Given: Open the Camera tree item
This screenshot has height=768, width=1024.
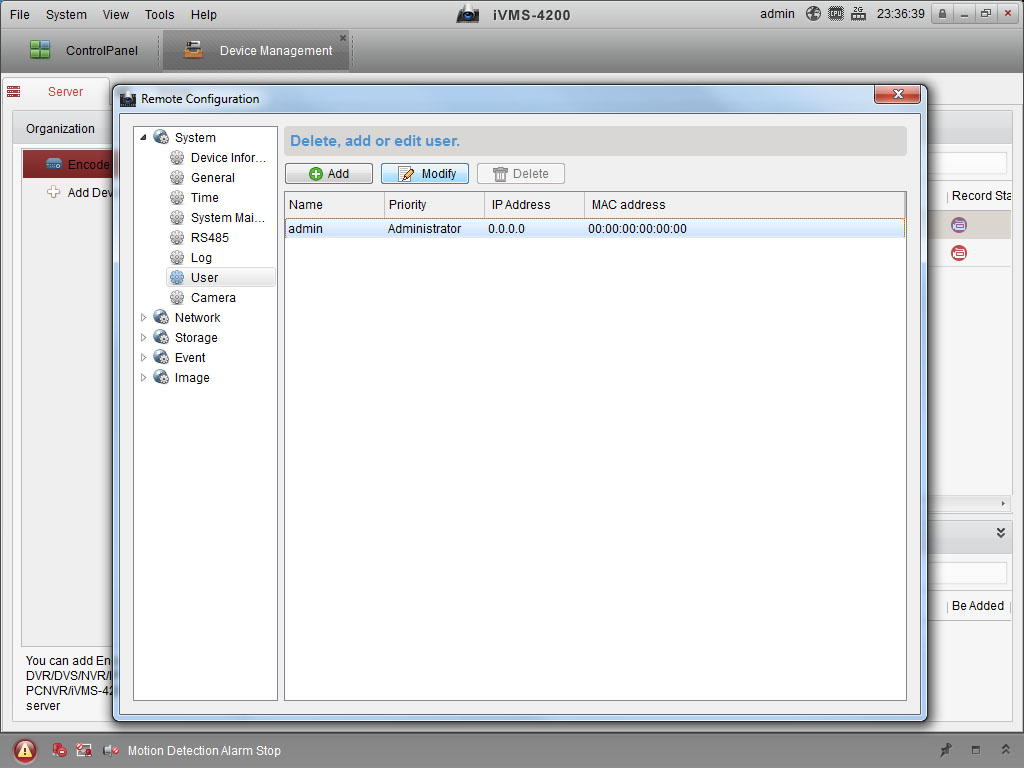Looking at the screenshot, I should pos(213,298).
